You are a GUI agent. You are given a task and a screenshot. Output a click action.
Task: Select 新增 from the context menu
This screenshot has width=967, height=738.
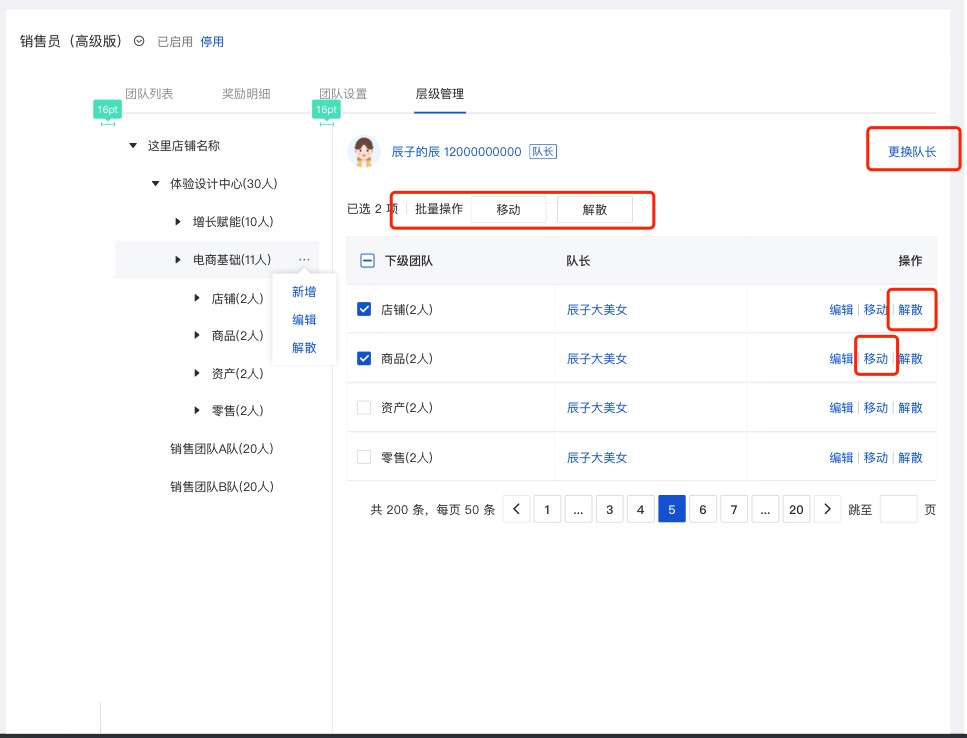coord(304,292)
